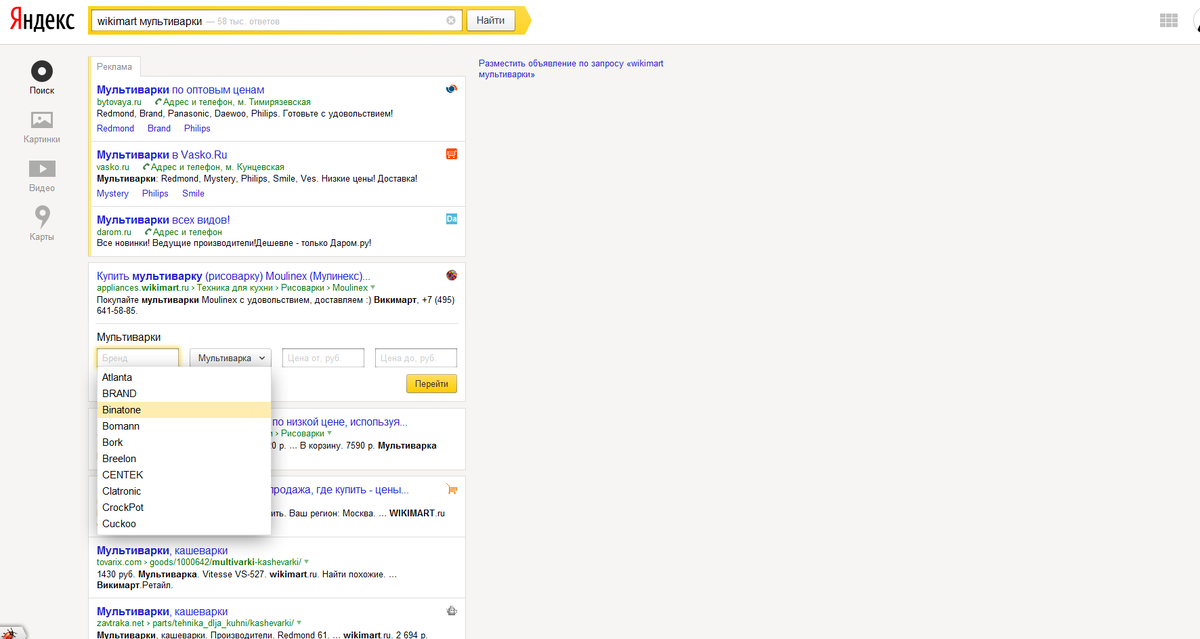Click the Цена от, руб. field

pyautogui.click(x=324, y=357)
